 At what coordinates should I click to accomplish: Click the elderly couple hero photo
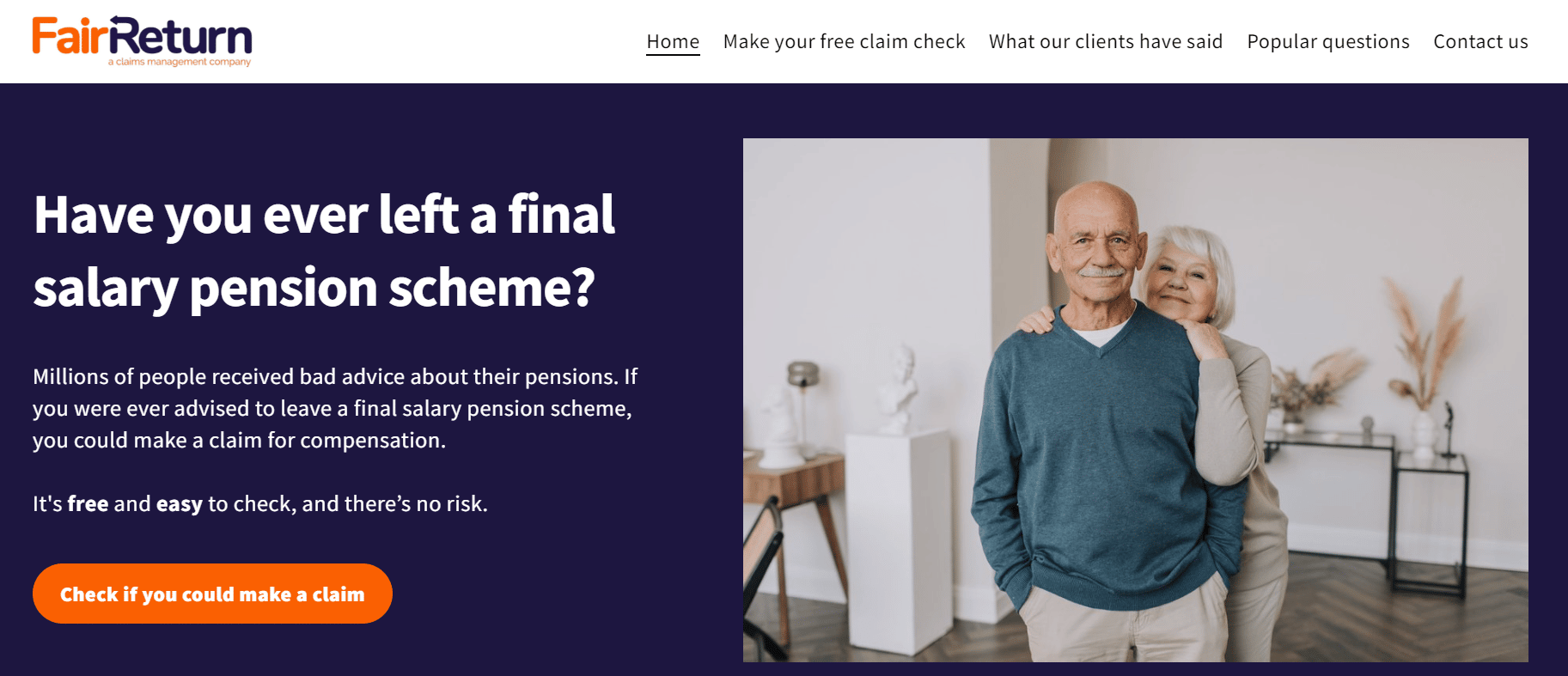coord(1135,400)
